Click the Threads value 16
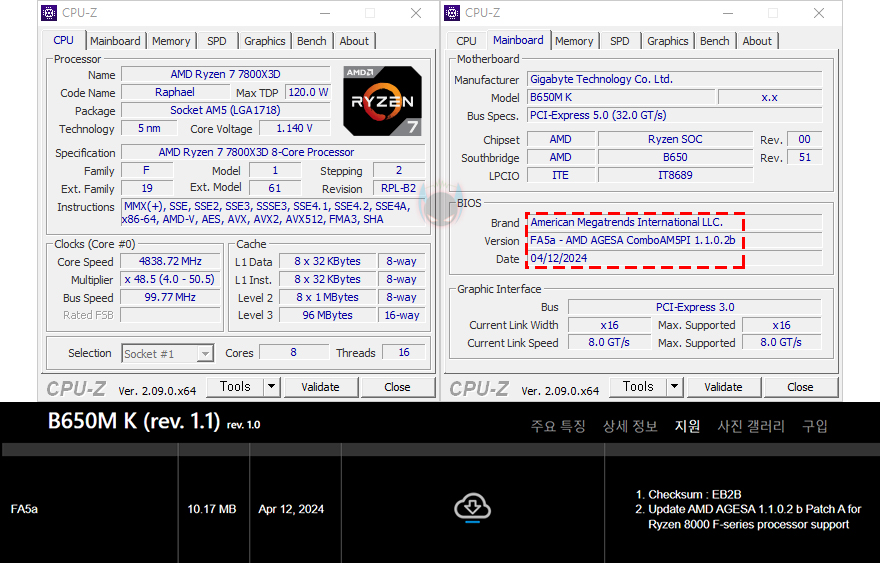The width and height of the screenshot is (880, 563). tap(404, 352)
